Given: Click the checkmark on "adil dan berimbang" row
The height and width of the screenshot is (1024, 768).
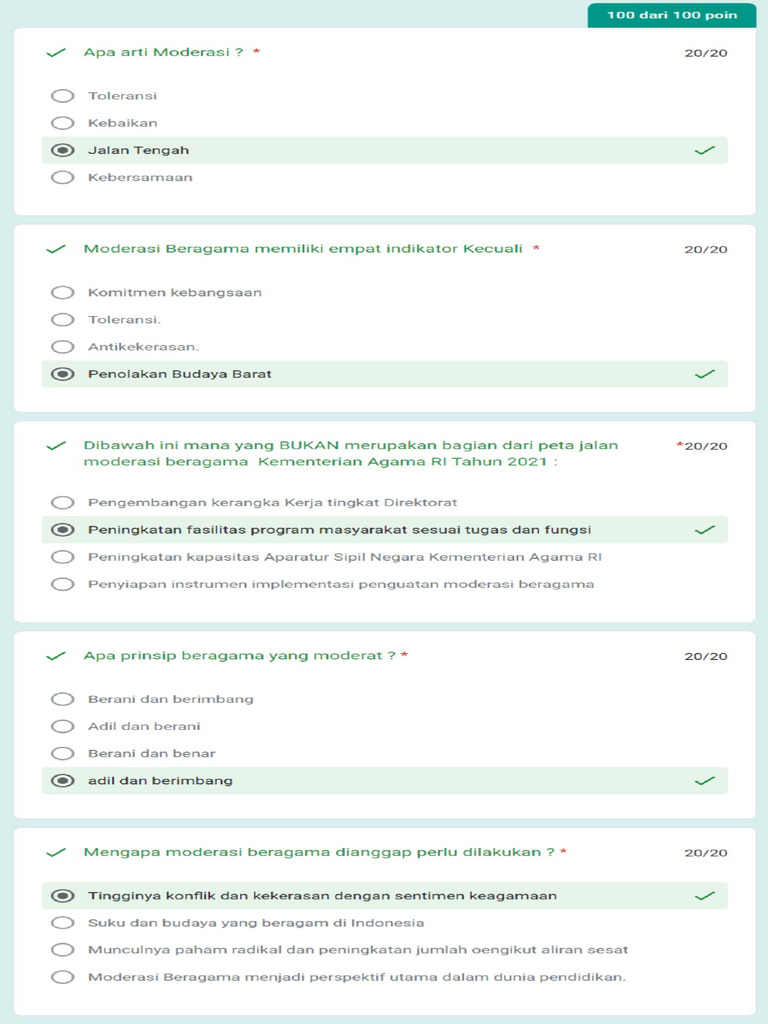Looking at the screenshot, I should pyautogui.click(x=705, y=780).
